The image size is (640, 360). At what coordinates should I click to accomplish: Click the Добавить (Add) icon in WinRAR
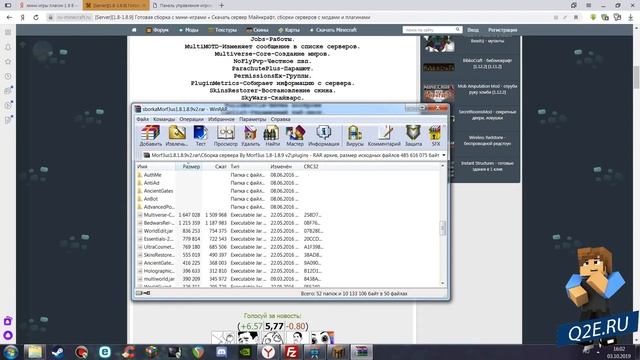[x=151, y=136]
